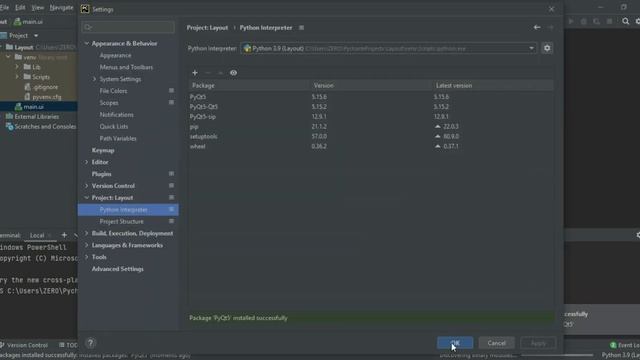Sort by Package column header
Viewport: 640px width, 360px height.
(203, 86)
